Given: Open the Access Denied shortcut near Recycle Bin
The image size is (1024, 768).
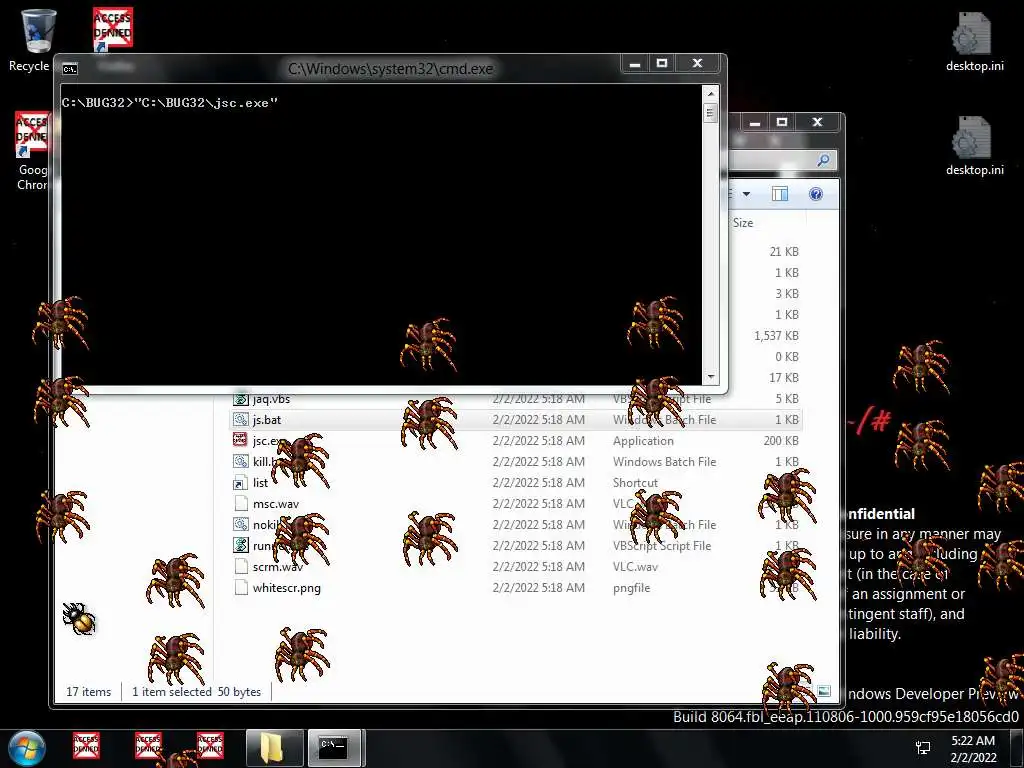Looking at the screenshot, I should (x=112, y=29).
